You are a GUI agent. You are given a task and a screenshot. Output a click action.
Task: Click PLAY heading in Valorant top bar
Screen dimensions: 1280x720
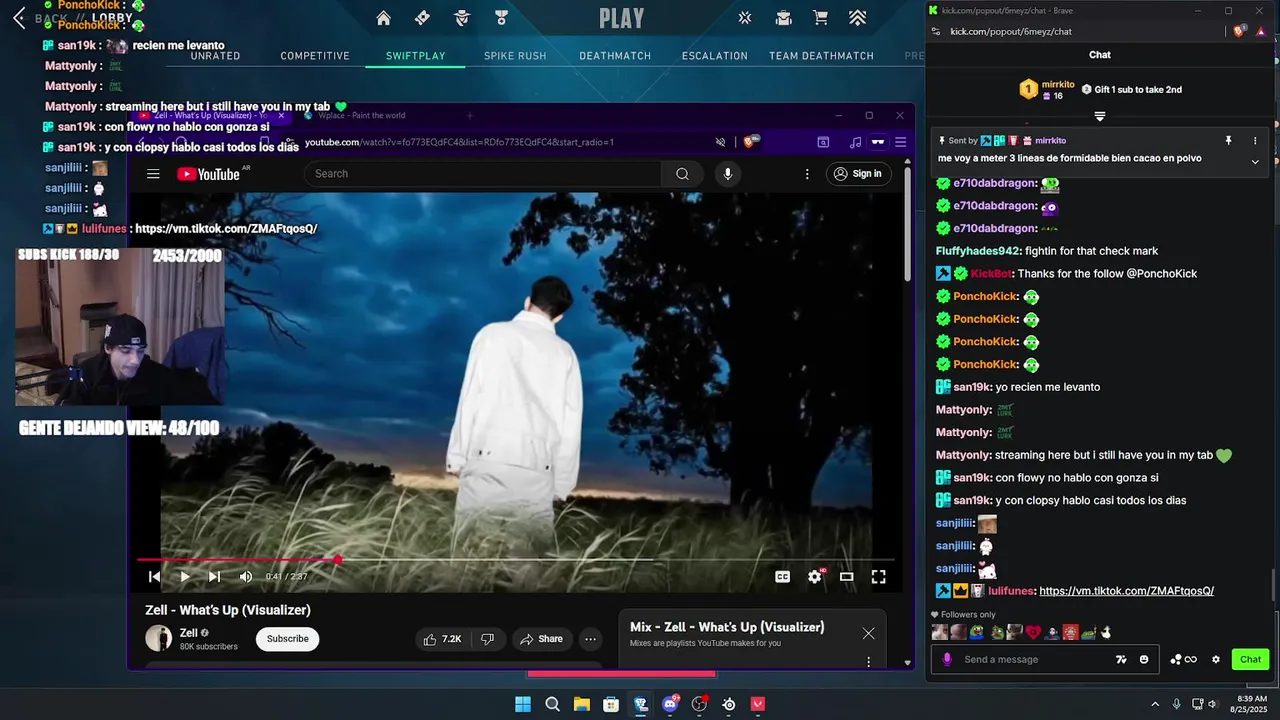[622, 18]
